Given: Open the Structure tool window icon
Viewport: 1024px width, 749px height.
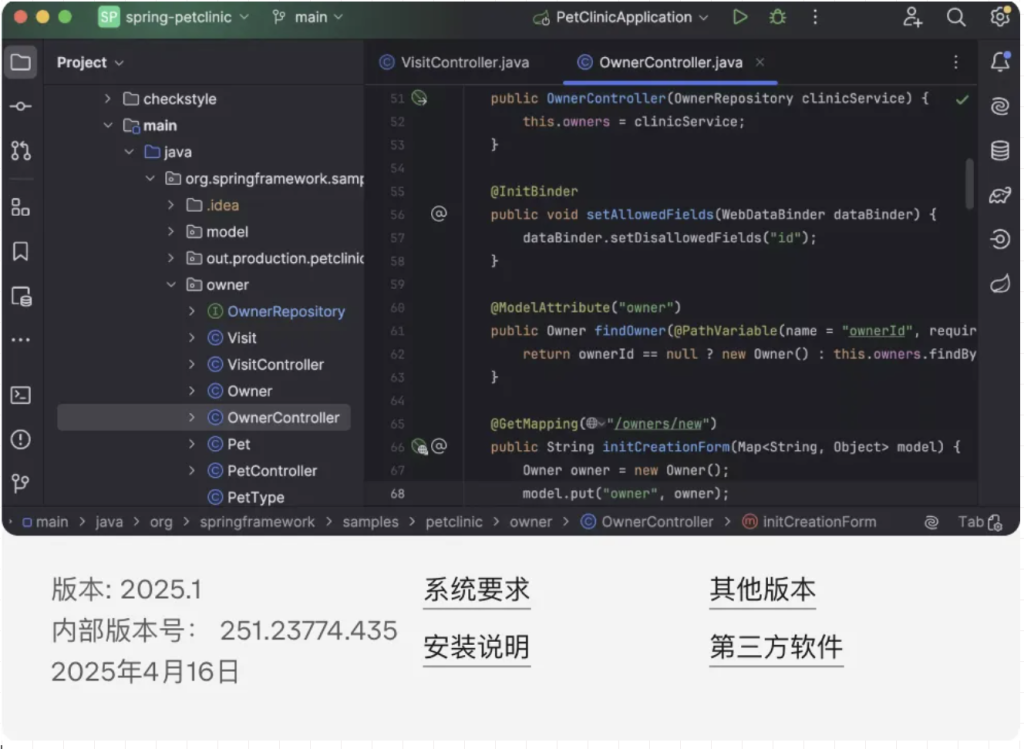Looking at the screenshot, I should click(21, 208).
